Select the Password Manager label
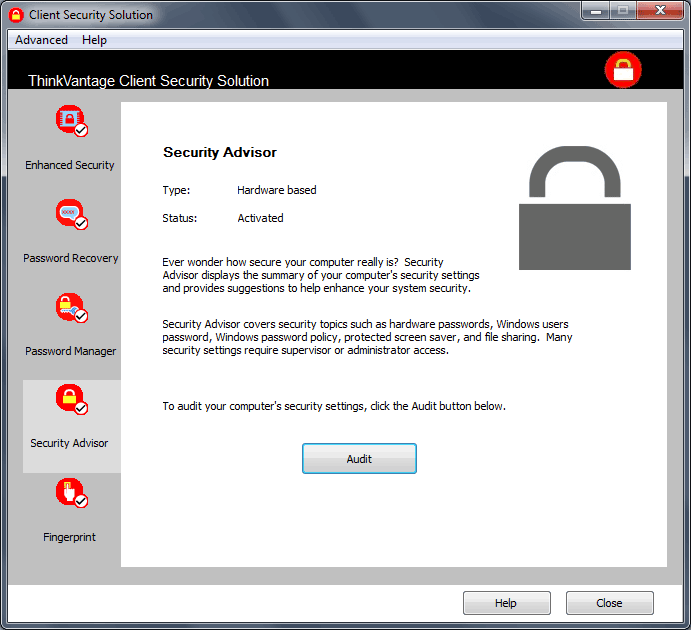The width and height of the screenshot is (691, 630). coord(71,351)
